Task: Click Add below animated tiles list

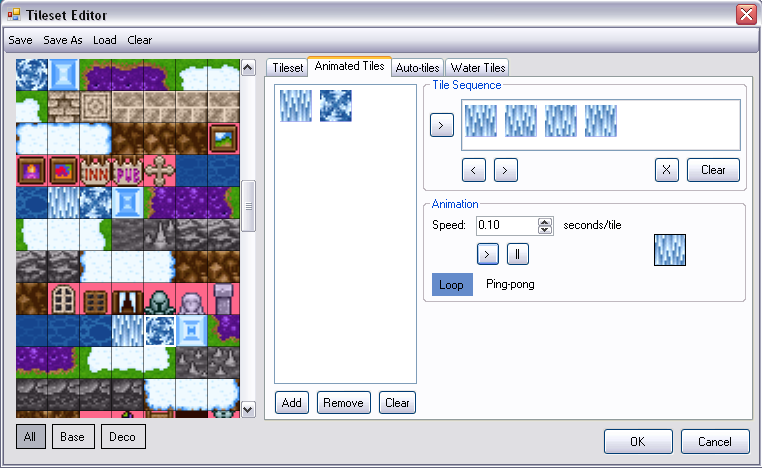Action: click(292, 403)
